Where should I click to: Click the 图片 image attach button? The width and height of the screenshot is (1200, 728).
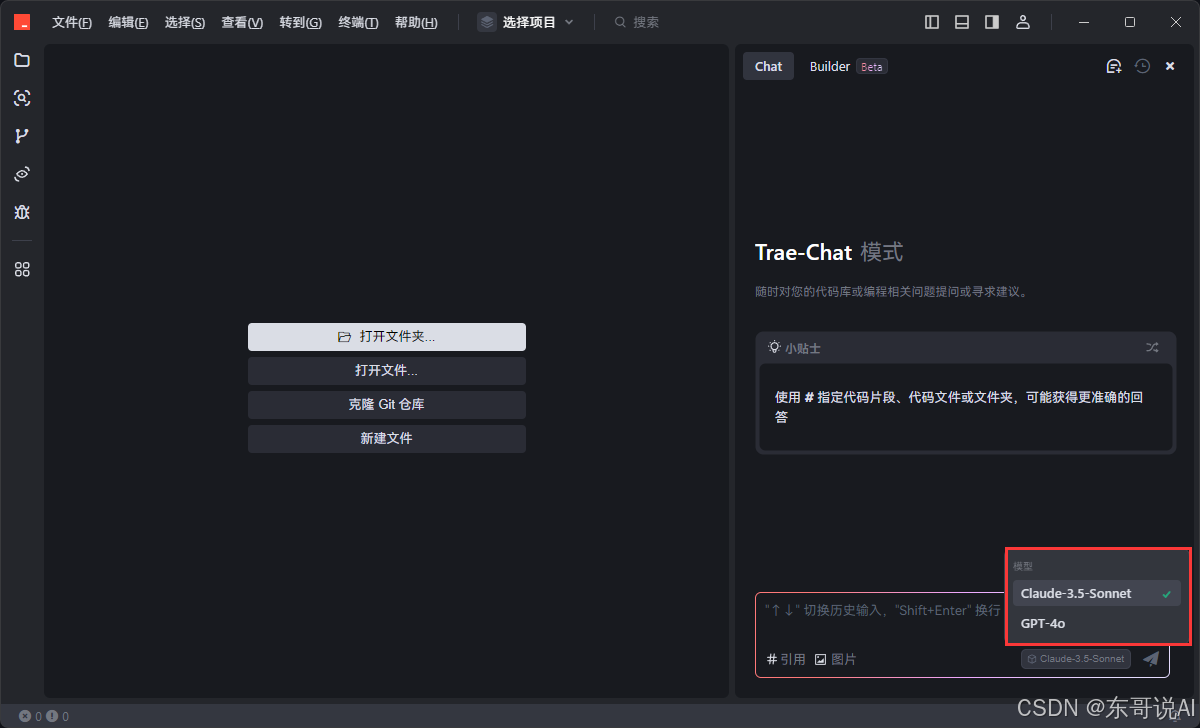(x=835, y=659)
